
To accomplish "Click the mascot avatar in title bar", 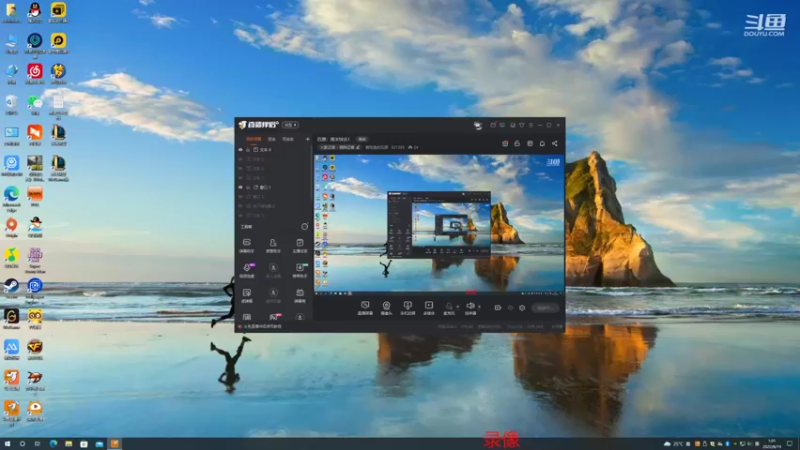I will [x=478, y=126].
